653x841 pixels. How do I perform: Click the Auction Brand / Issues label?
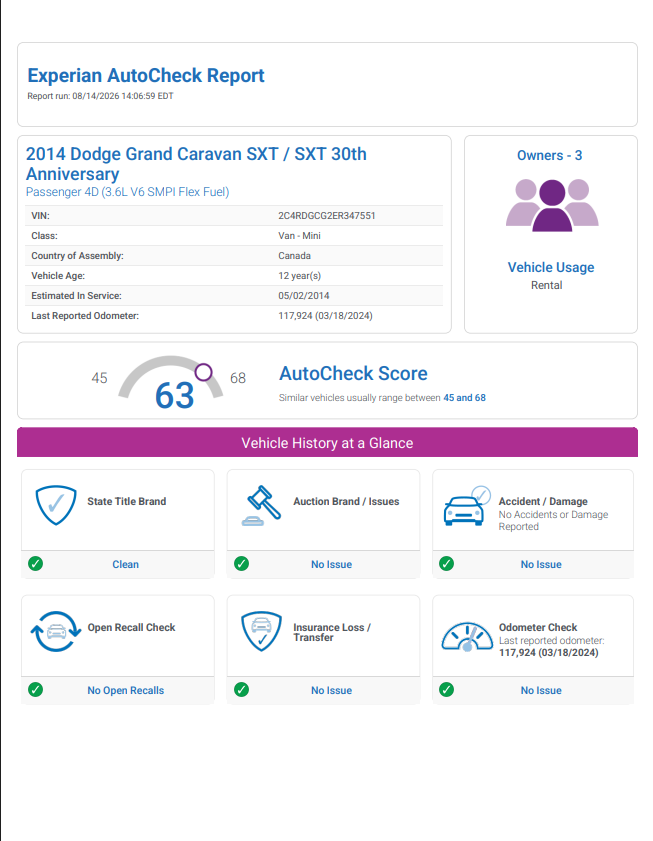[346, 501]
